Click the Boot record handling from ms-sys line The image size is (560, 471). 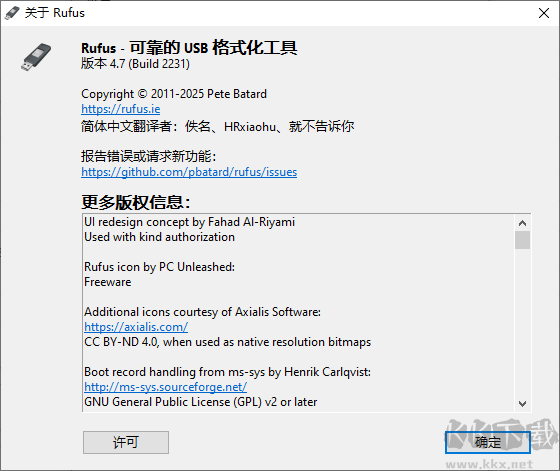pos(228,372)
